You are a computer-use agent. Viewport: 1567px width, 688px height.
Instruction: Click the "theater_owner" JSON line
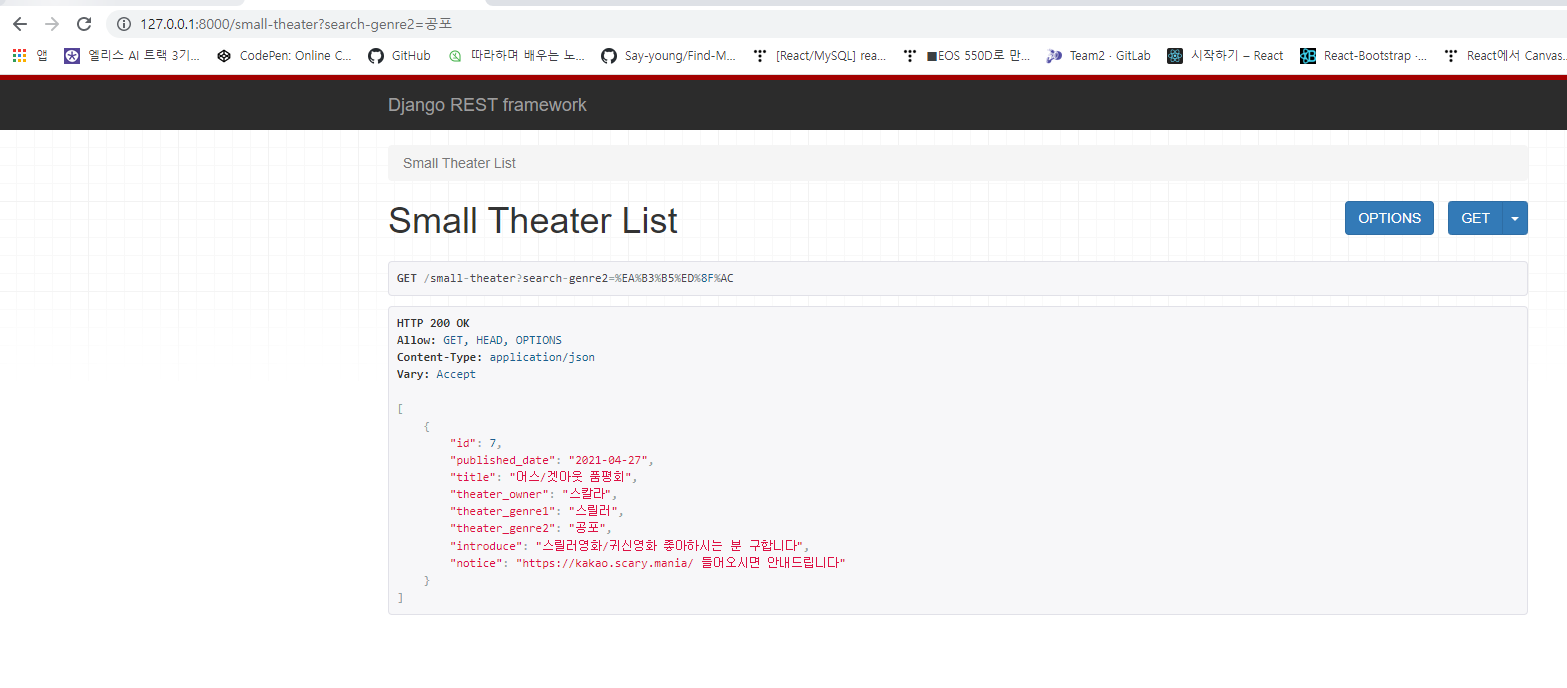click(534, 494)
